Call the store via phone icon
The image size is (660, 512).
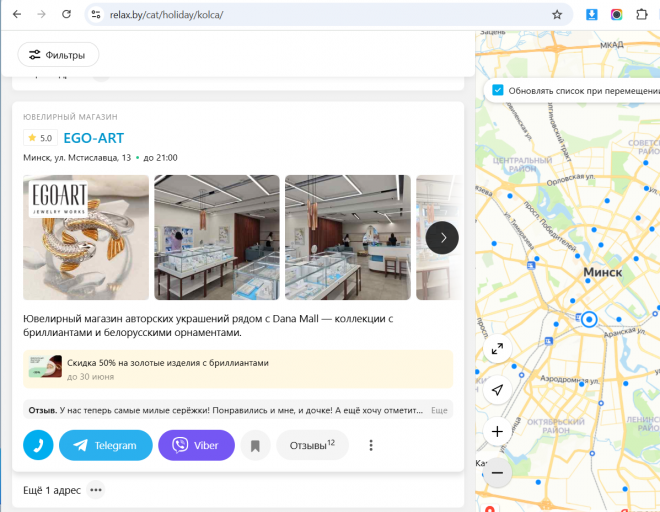point(38,445)
